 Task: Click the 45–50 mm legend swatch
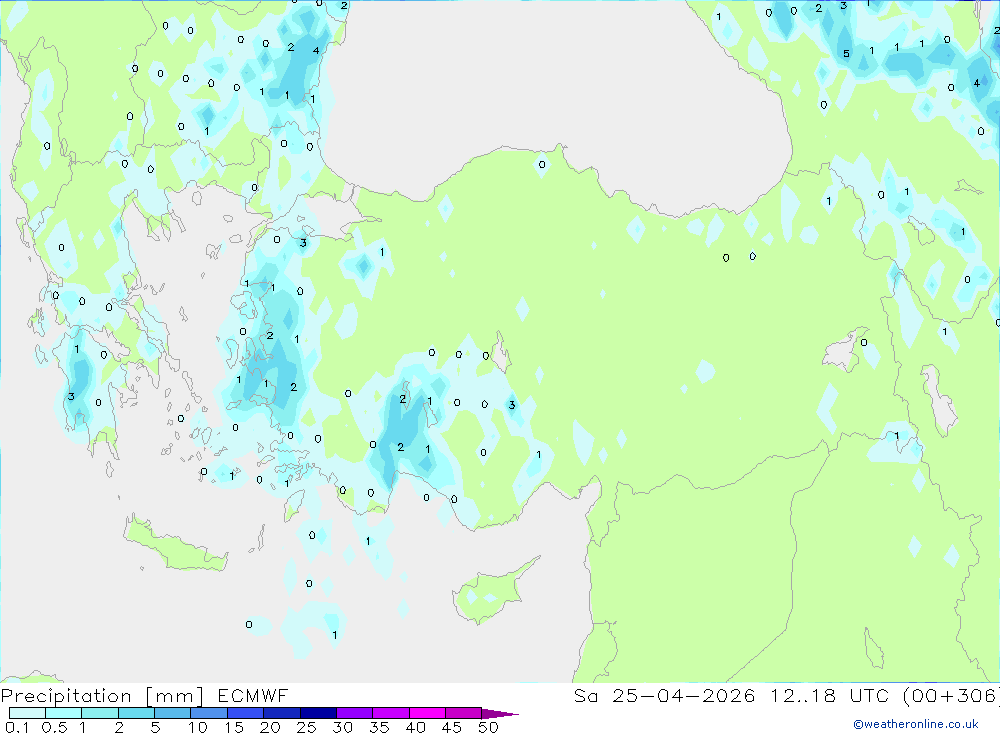463,713
